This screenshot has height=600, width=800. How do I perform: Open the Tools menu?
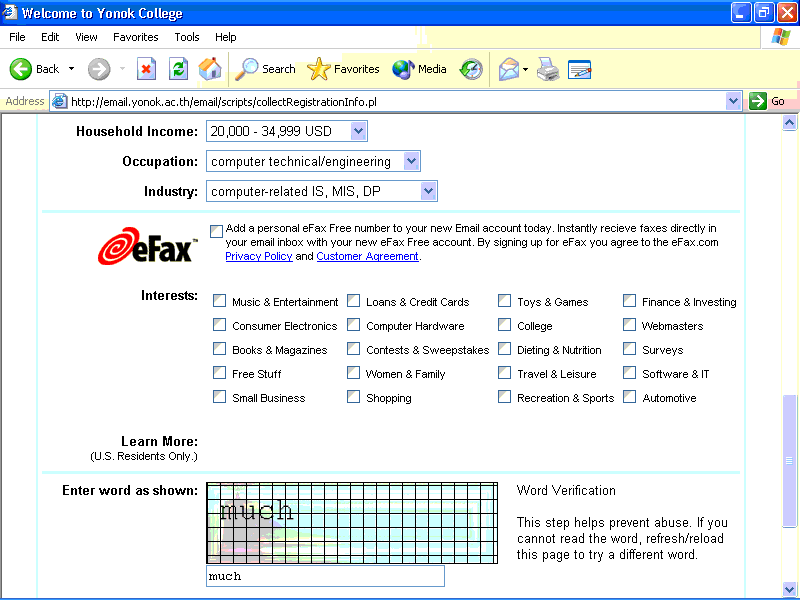pos(186,37)
